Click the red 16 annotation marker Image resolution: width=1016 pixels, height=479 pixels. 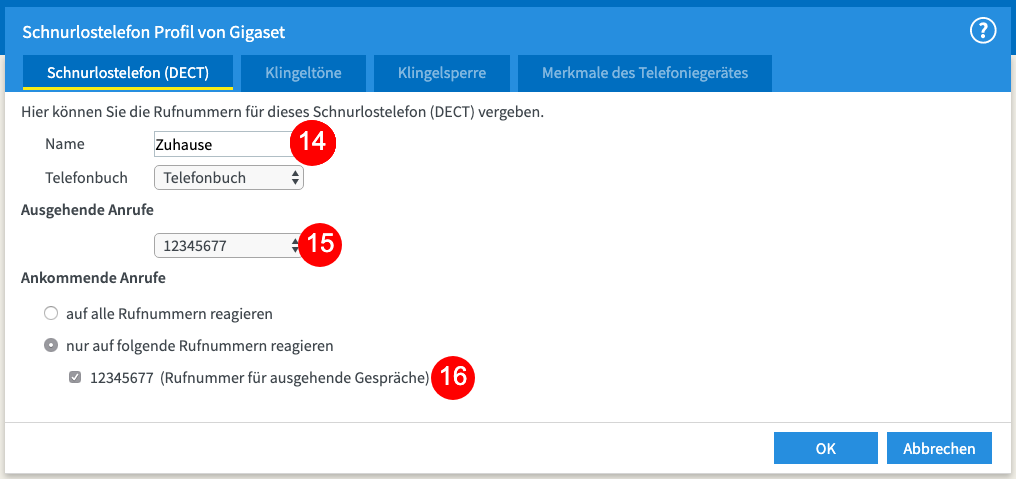452,377
